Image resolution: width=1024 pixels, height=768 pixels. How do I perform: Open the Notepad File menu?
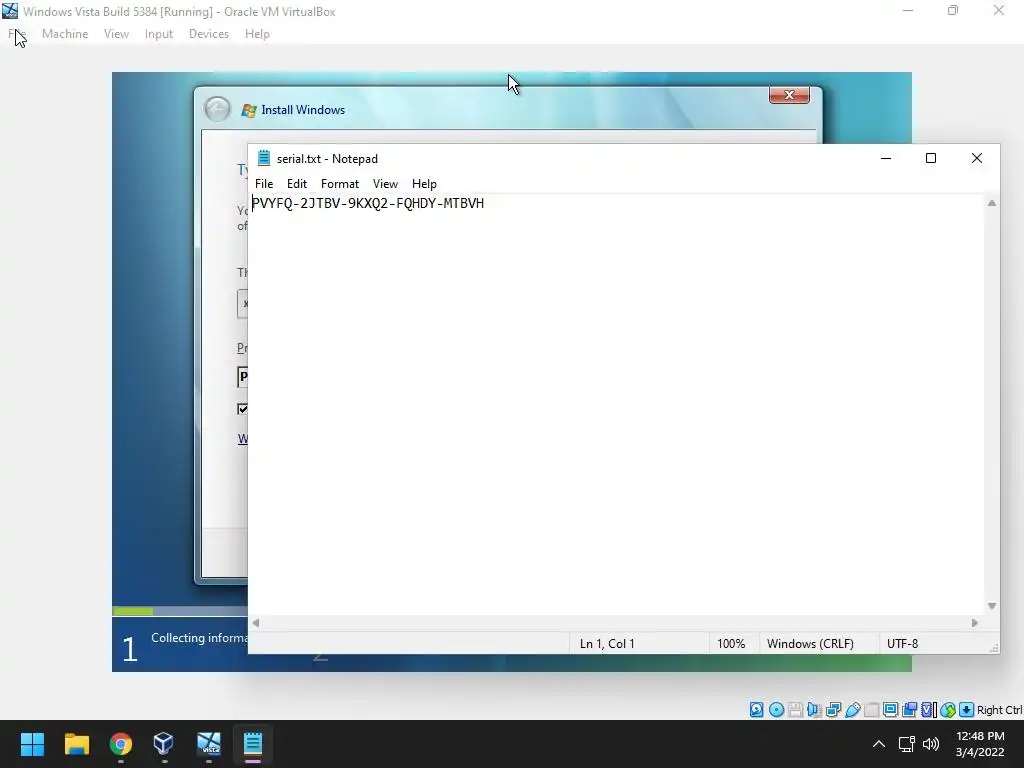[264, 184]
